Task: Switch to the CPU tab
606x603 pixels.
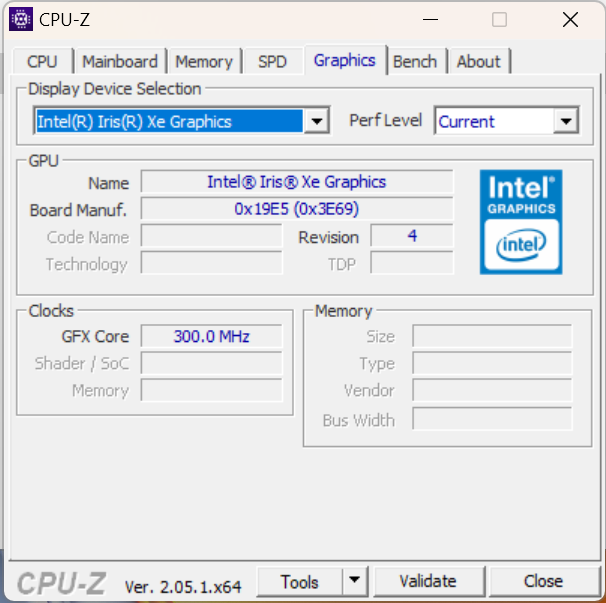Action: 42,61
